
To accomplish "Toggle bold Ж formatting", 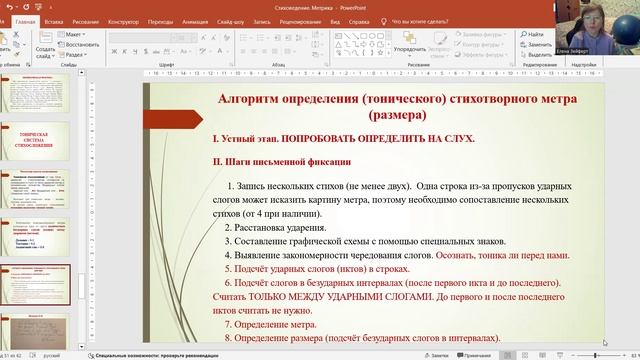I will (114, 51).
